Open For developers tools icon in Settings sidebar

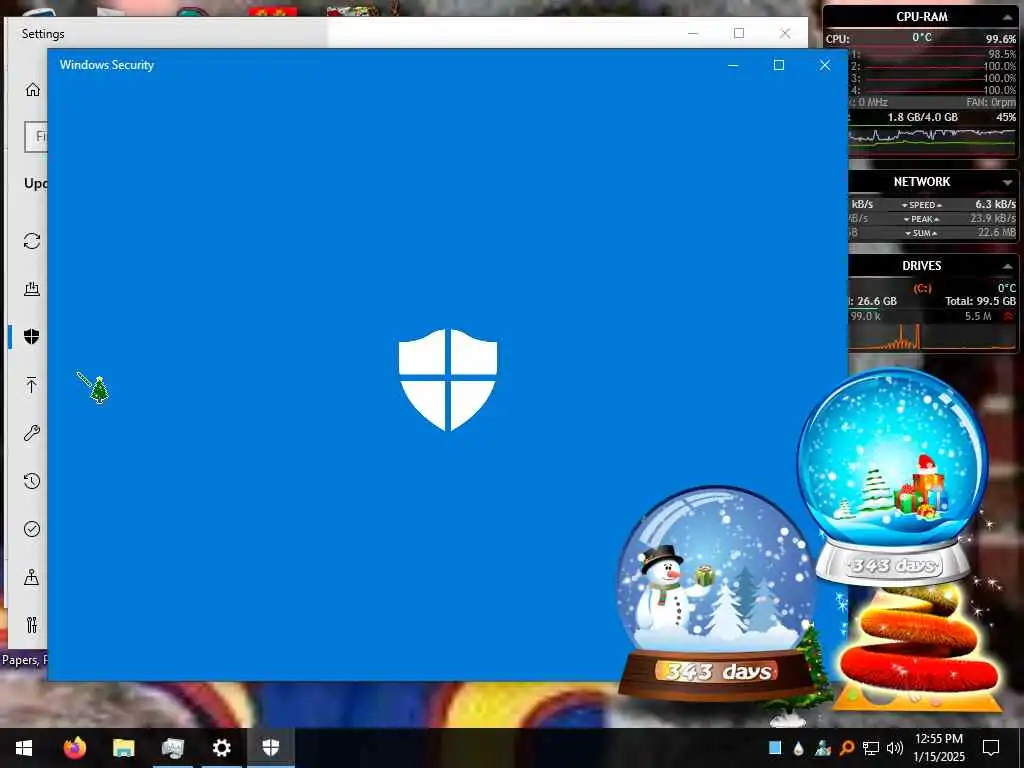pyautogui.click(x=32, y=625)
